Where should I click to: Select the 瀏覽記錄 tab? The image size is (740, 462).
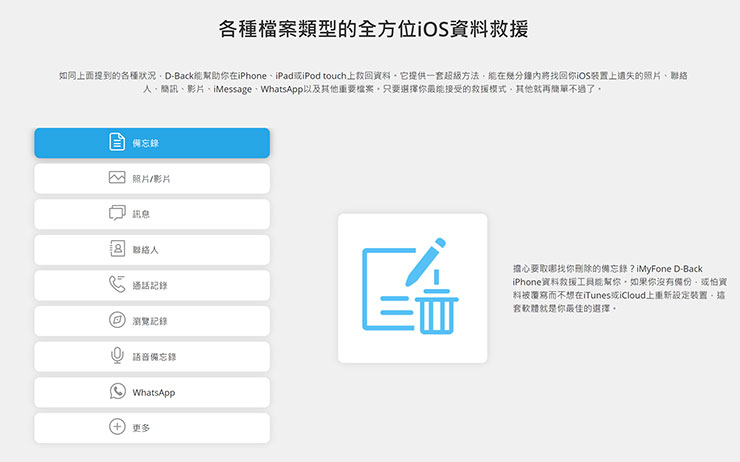point(150,321)
